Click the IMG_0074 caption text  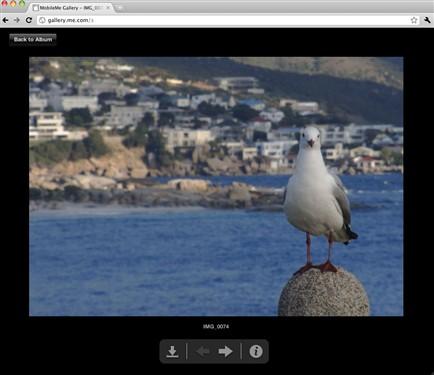point(216,326)
